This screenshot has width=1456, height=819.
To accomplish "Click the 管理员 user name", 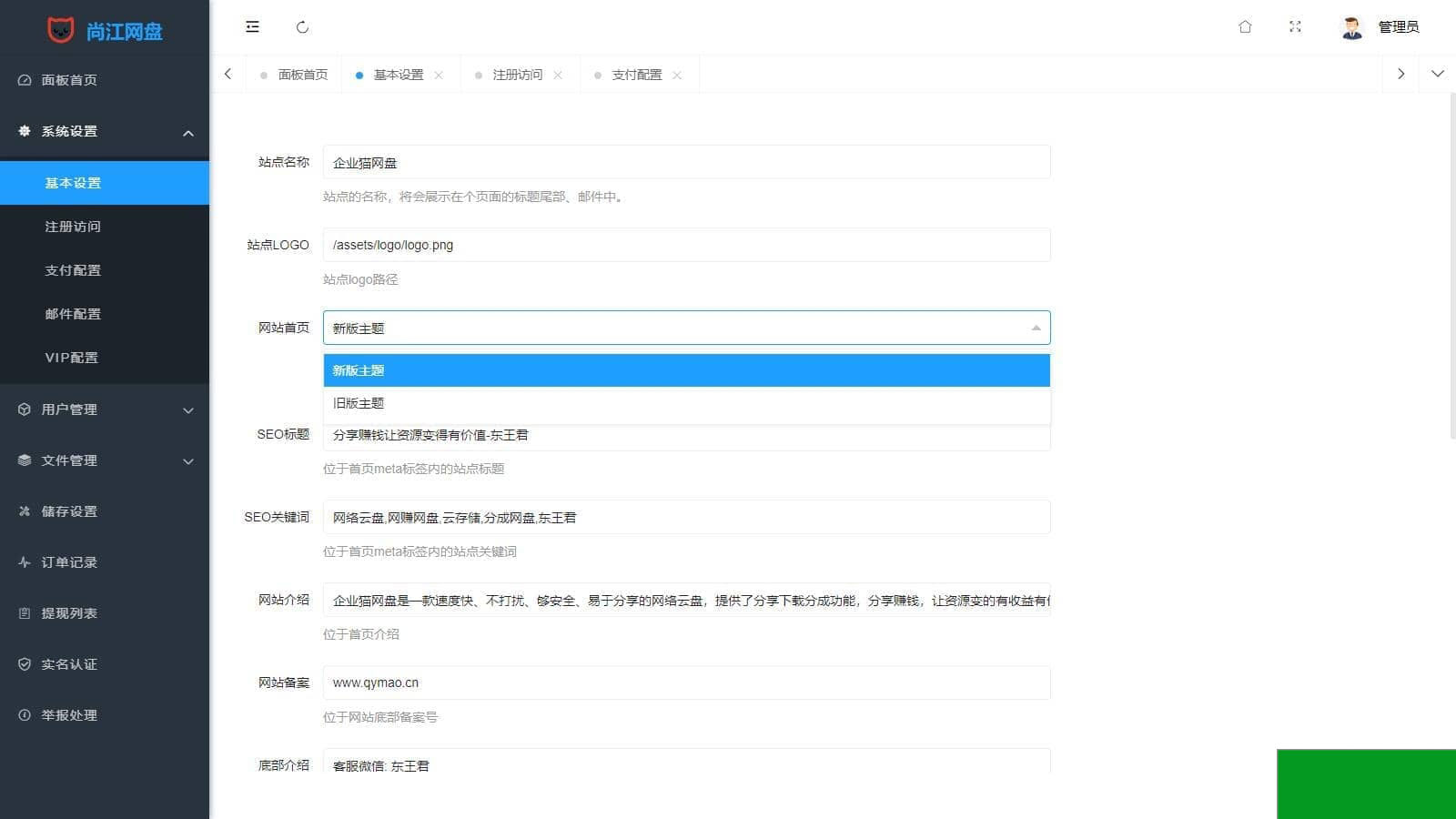I will [x=1398, y=27].
